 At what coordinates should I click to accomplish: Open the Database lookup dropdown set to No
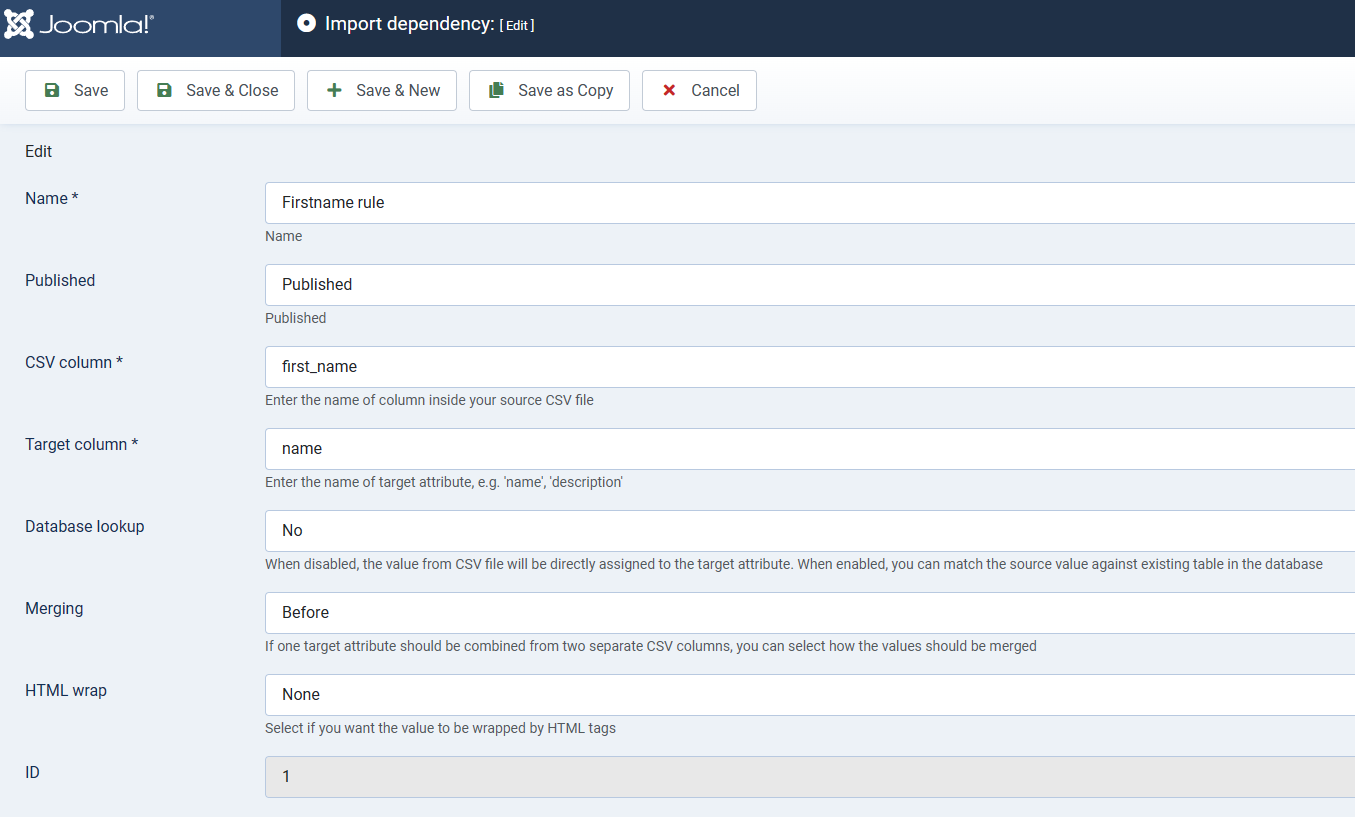[810, 531]
